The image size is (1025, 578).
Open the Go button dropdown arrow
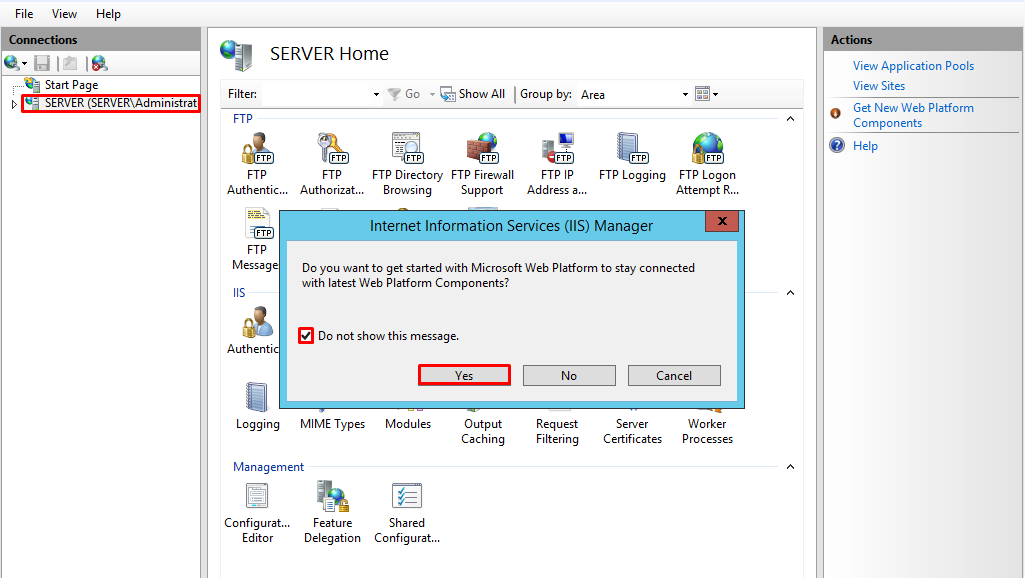(x=432, y=95)
